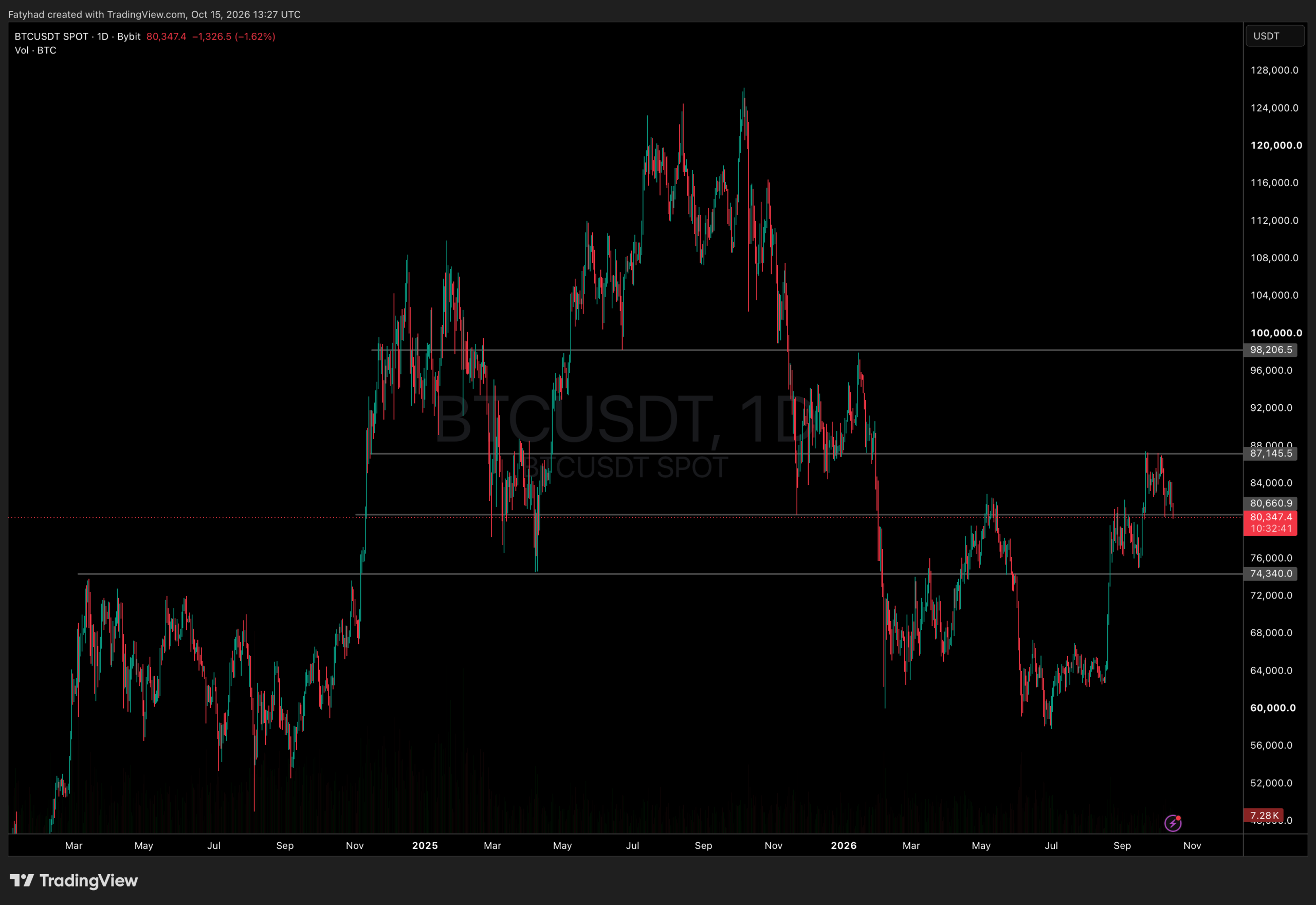This screenshot has height=905, width=1316.
Task: Click the 128,000.0 price axis label
Action: [1274, 70]
